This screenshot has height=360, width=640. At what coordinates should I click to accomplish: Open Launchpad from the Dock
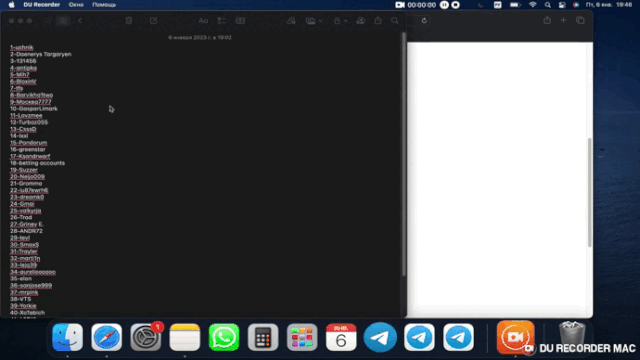pos(302,337)
